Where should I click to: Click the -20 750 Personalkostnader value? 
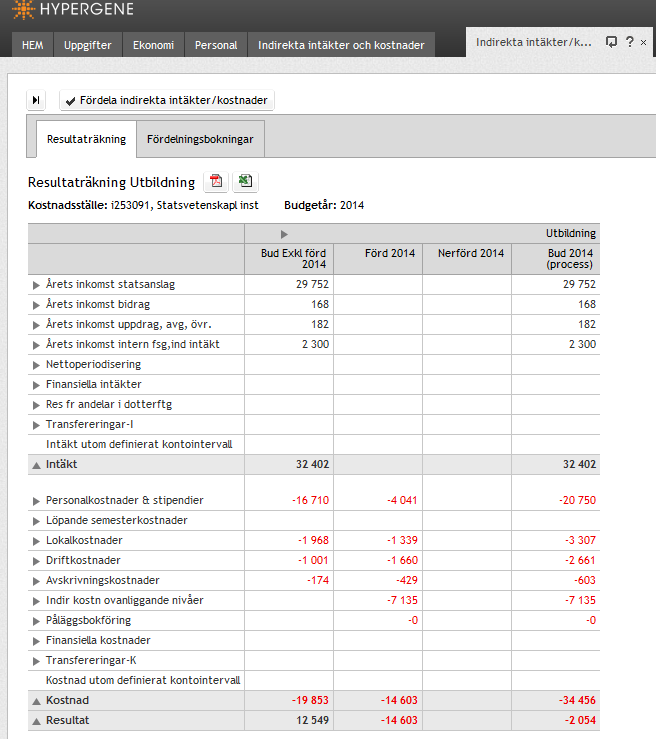577,500
